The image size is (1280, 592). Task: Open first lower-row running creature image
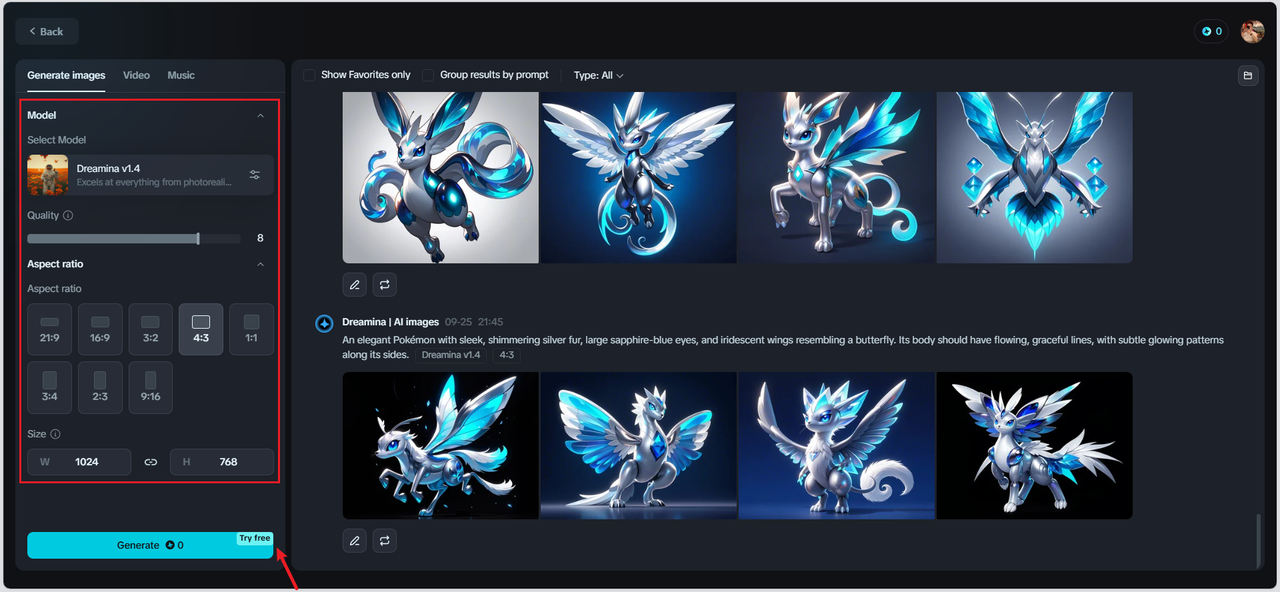[x=441, y=445]
